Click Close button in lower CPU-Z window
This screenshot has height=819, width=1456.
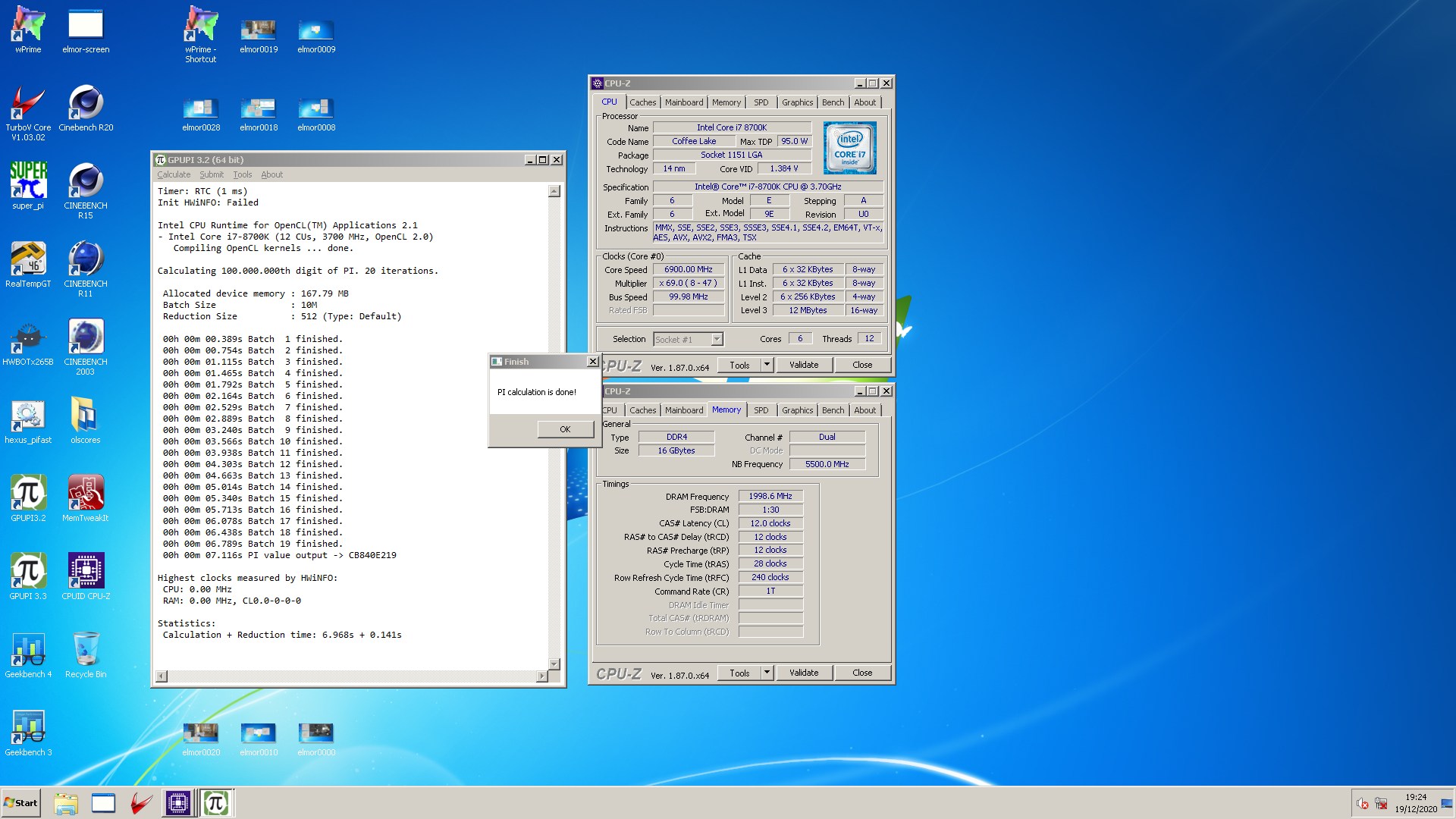(x=862, y=673)
